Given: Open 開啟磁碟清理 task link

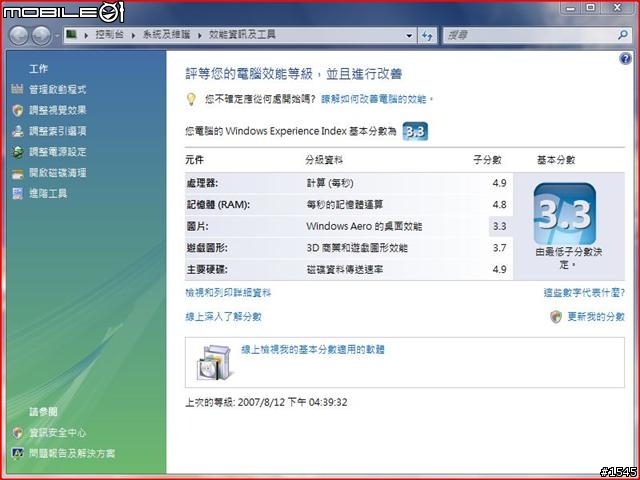Looking at the screenshot, I should [x=58, y=173].
